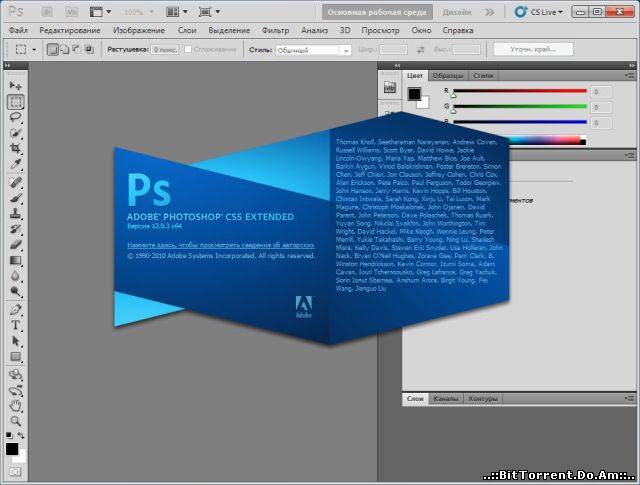Image resolution: width=640 pixels, height=485 pixels.
Task: Open the Изображение menu
Action: pyautogui.click(x=139, y=30)
